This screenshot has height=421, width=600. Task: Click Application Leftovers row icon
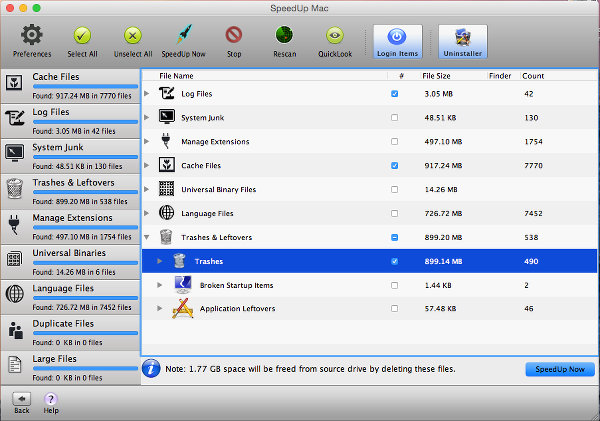183,308
